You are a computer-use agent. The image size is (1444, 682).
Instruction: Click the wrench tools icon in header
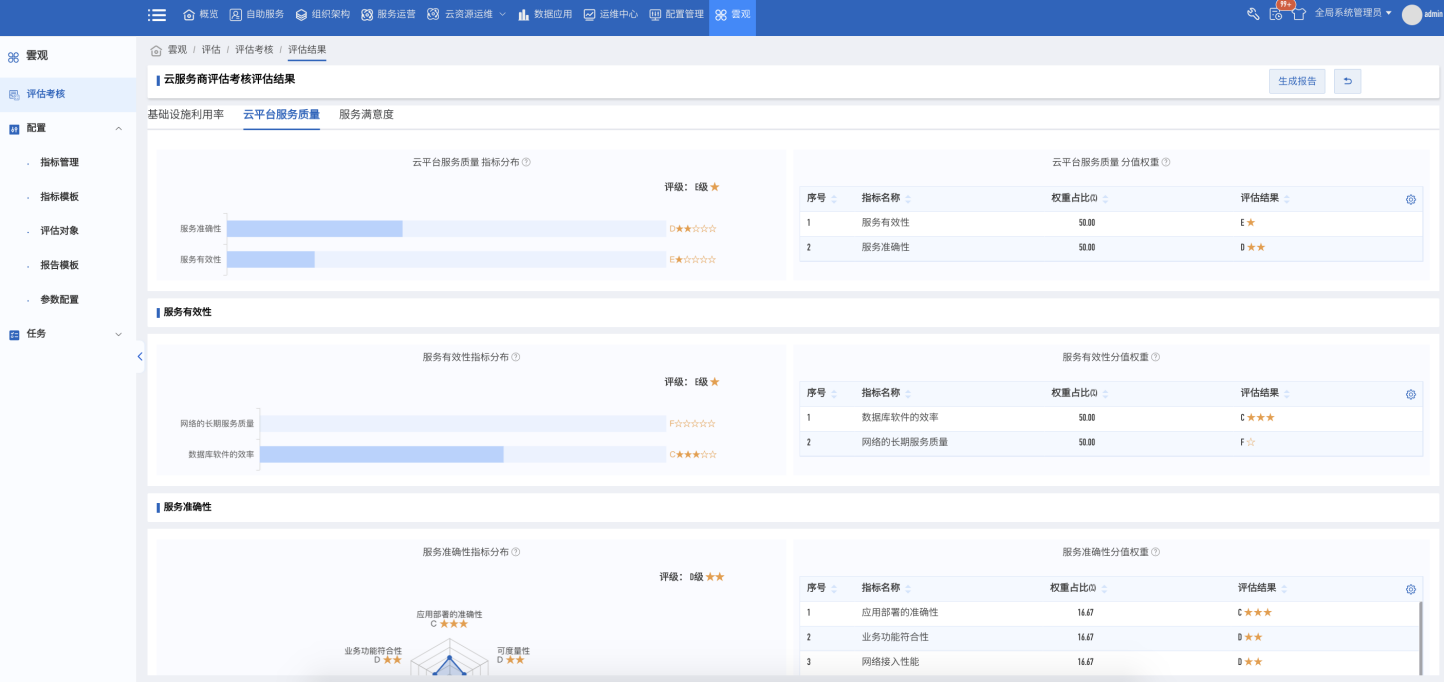click(x=1253, y=14)
